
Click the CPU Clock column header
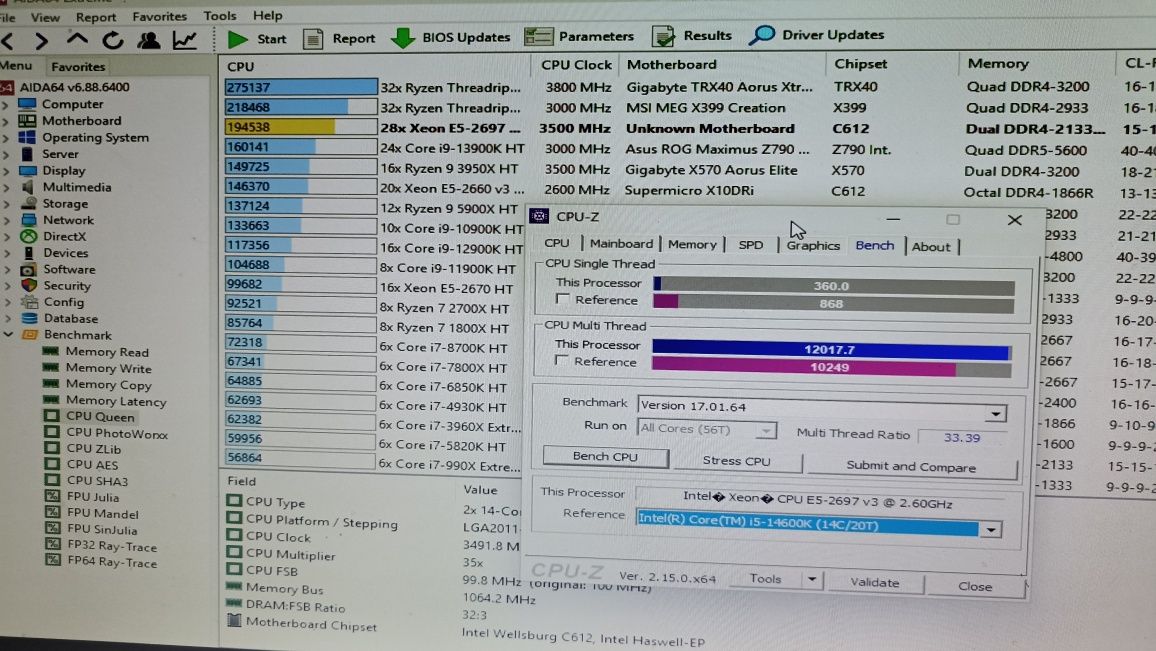click(576, 65)
